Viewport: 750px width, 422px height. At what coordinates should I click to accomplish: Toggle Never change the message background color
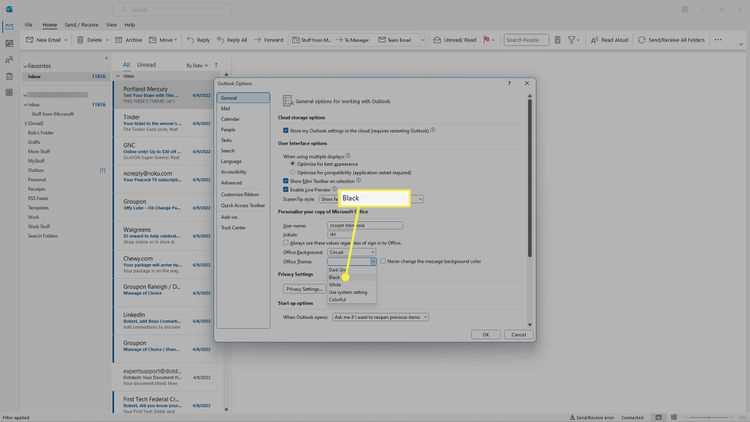pos(383,261)
